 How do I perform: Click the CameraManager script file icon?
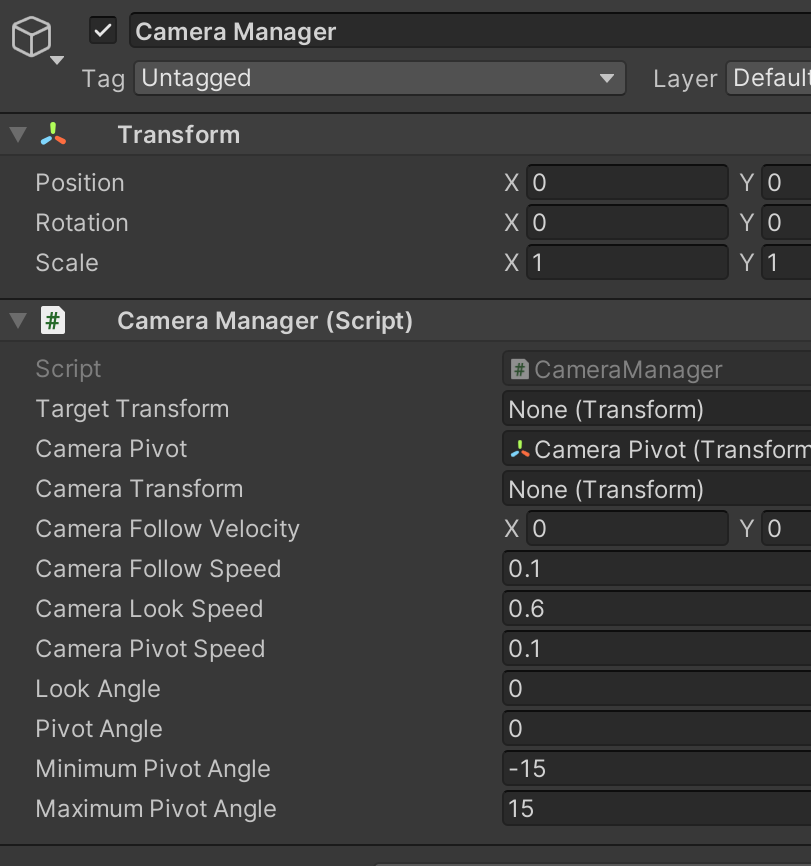point(519,369)
